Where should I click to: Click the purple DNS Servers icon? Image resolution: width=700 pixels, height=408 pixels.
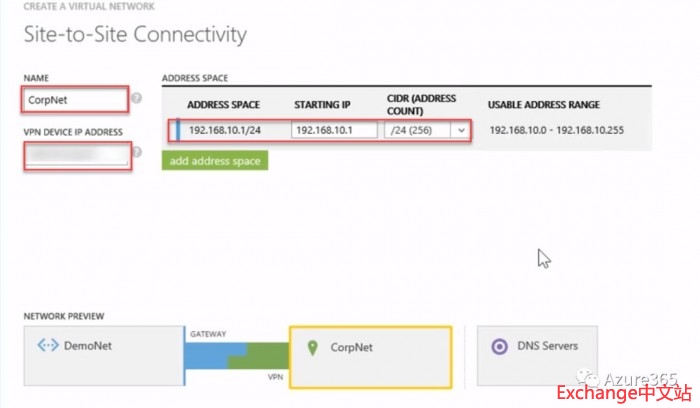click(x=501, y=347)
